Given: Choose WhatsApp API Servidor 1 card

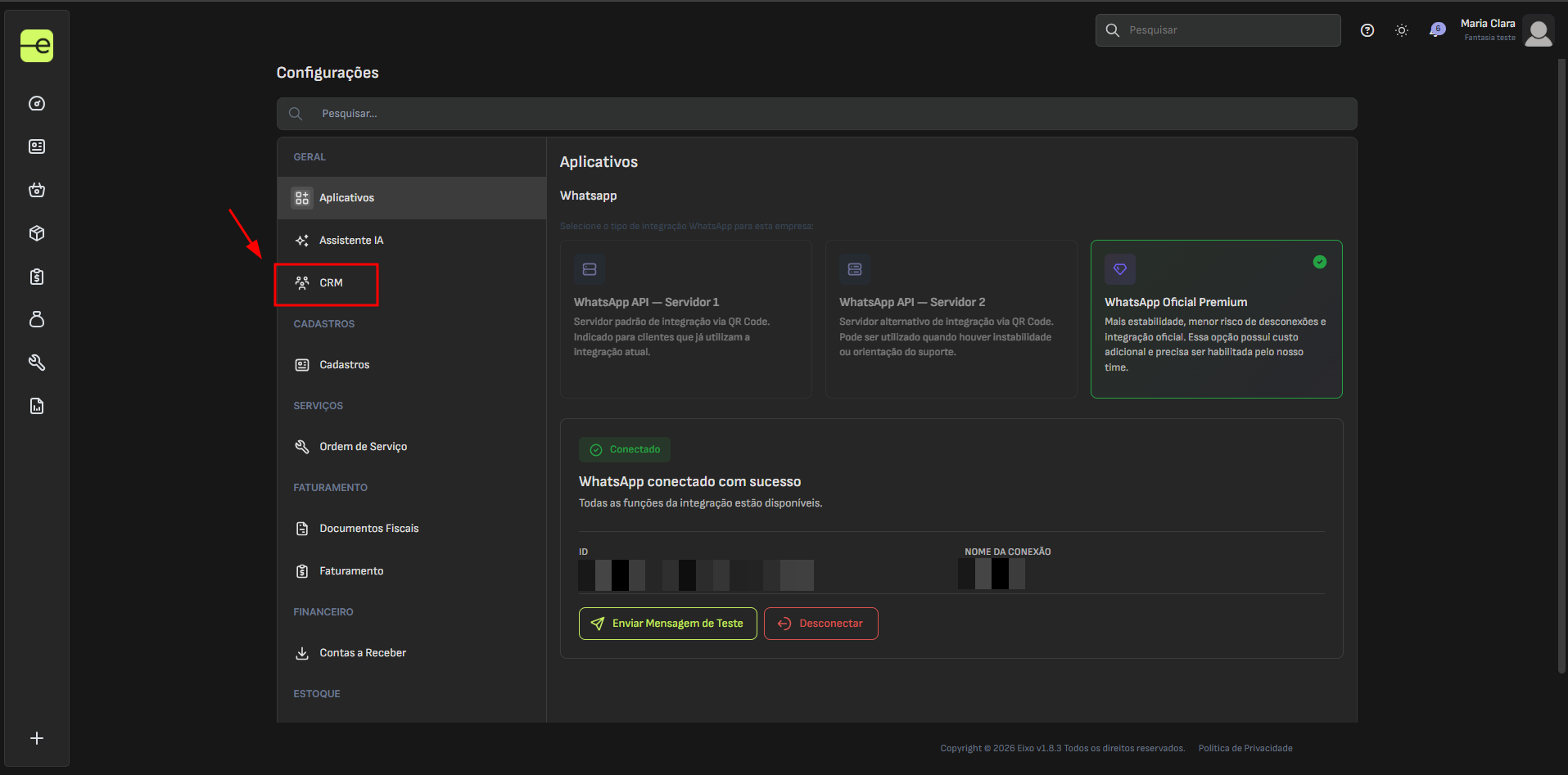Looking at the screenshot, I should (686, 319).
